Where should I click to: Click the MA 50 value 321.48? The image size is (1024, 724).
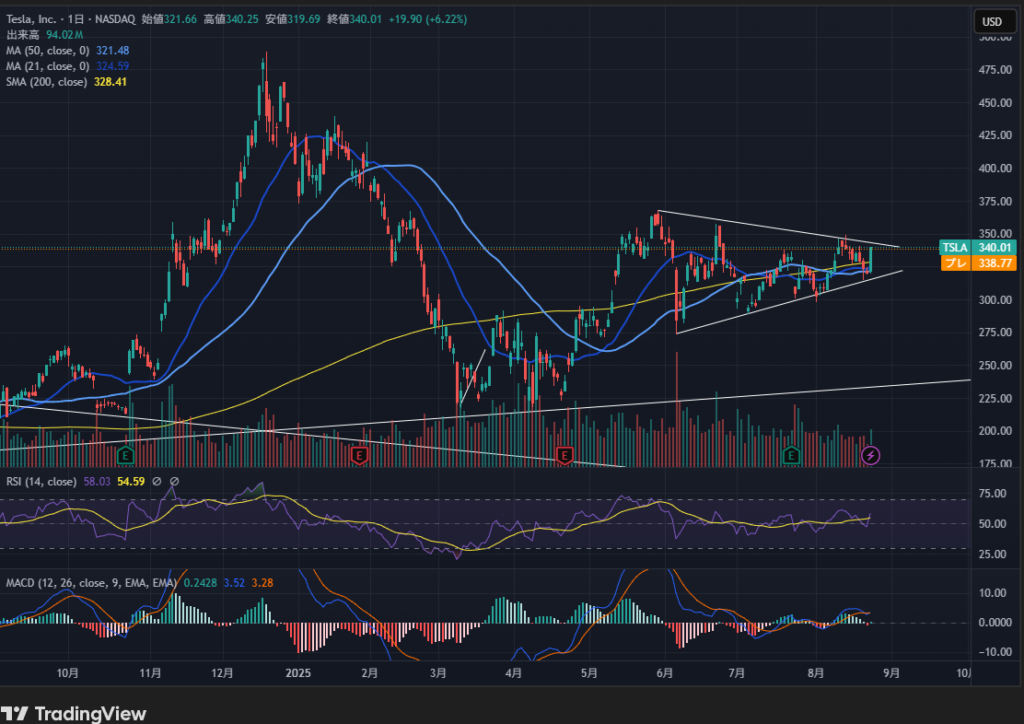(x=112, y=50)
